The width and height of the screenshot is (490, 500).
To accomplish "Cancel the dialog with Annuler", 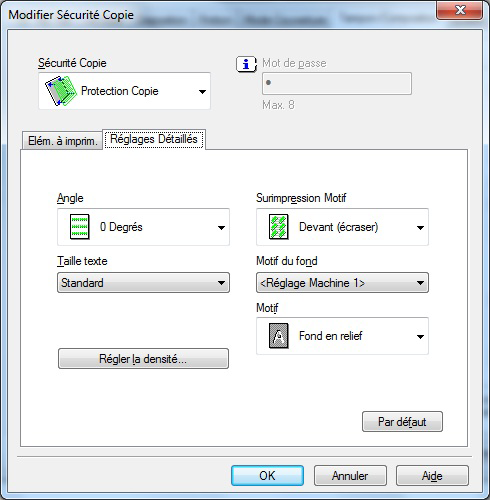I will point(350,476).
